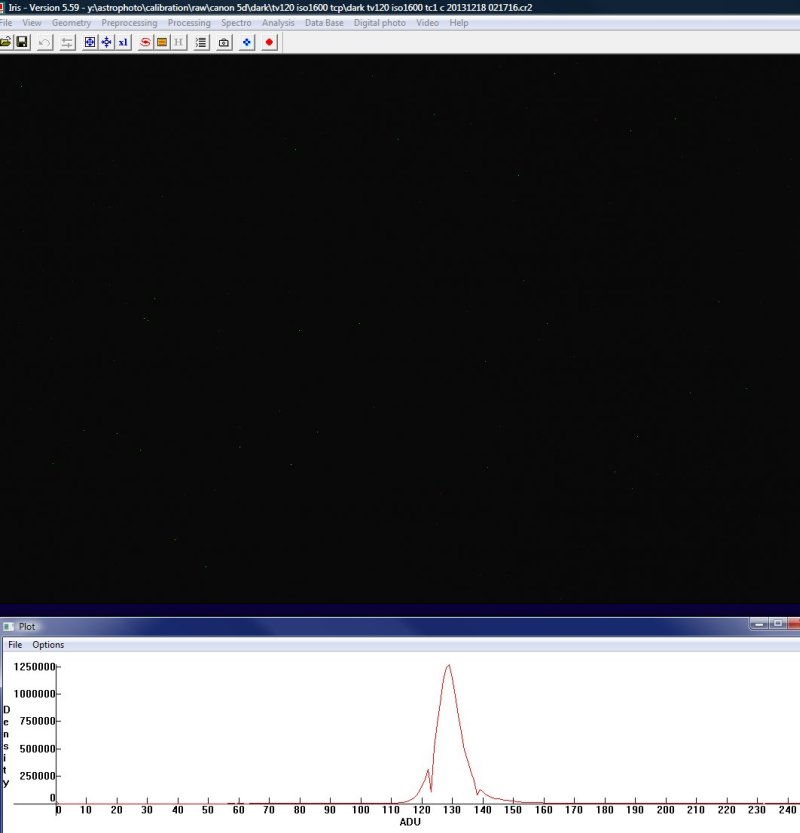Screen dimensions: 800x833
Task: Maximize the Plot window
Action: coord(778,624)
